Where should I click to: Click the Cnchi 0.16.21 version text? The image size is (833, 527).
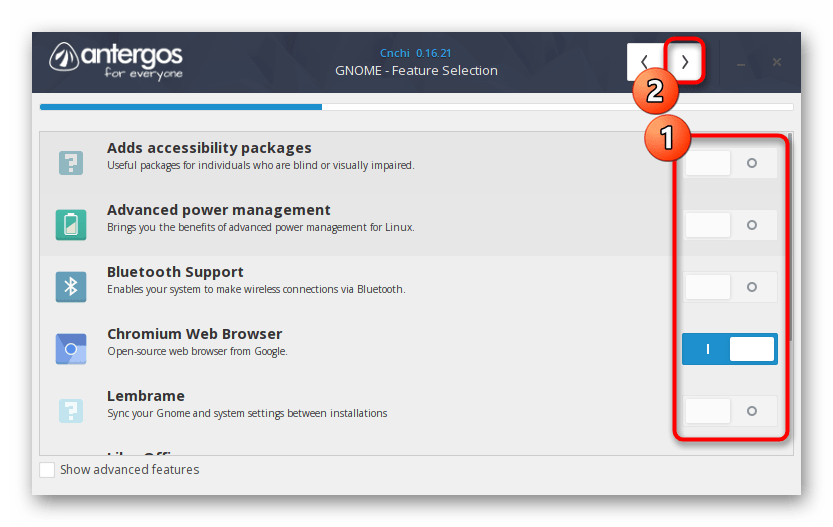415,53
